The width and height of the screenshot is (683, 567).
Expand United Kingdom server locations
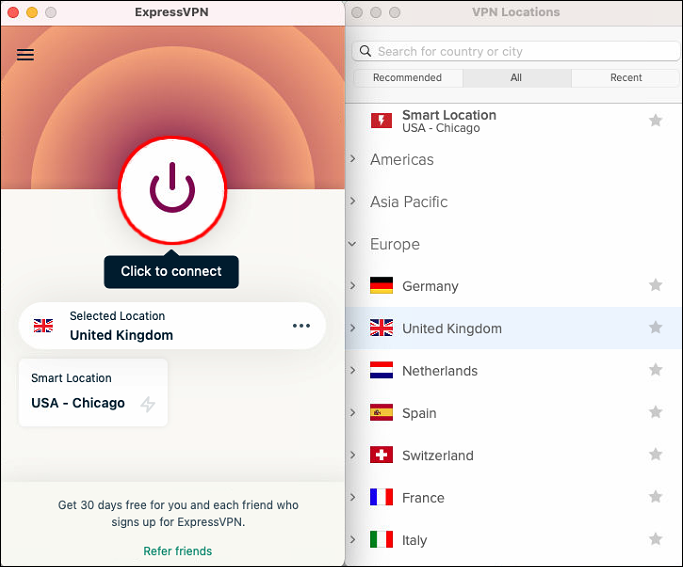pos(353,328)
